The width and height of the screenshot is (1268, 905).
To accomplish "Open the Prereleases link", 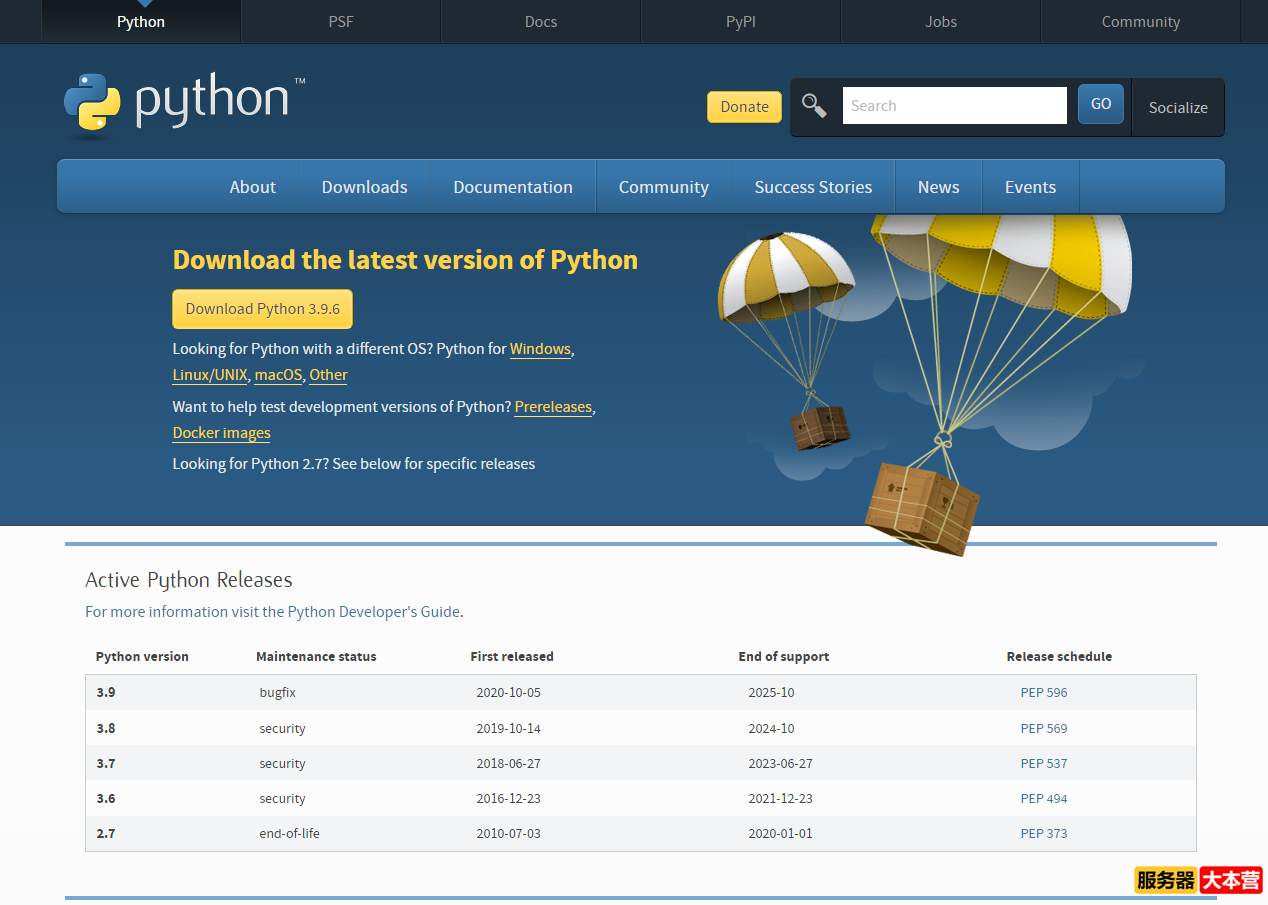I will pos(553,407).
